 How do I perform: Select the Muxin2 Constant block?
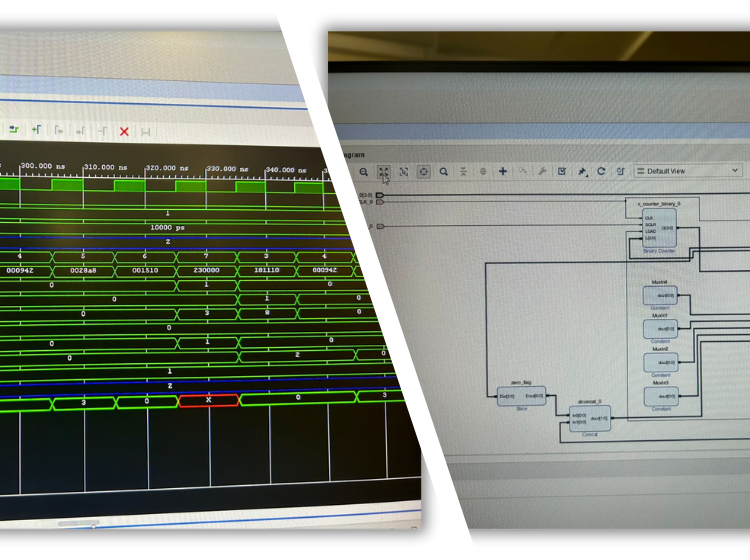point(661,362)
